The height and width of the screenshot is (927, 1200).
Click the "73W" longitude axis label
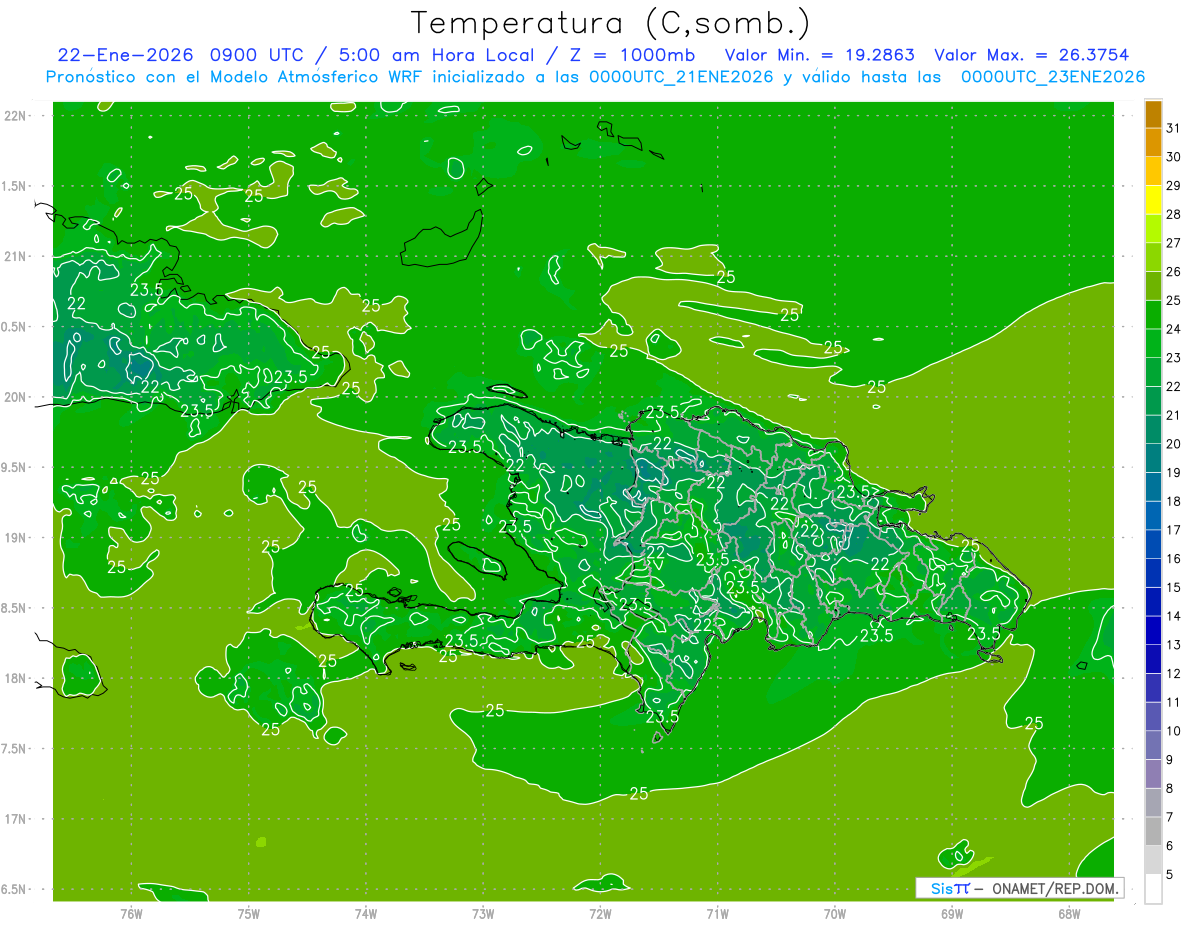(x=483, y=914)
